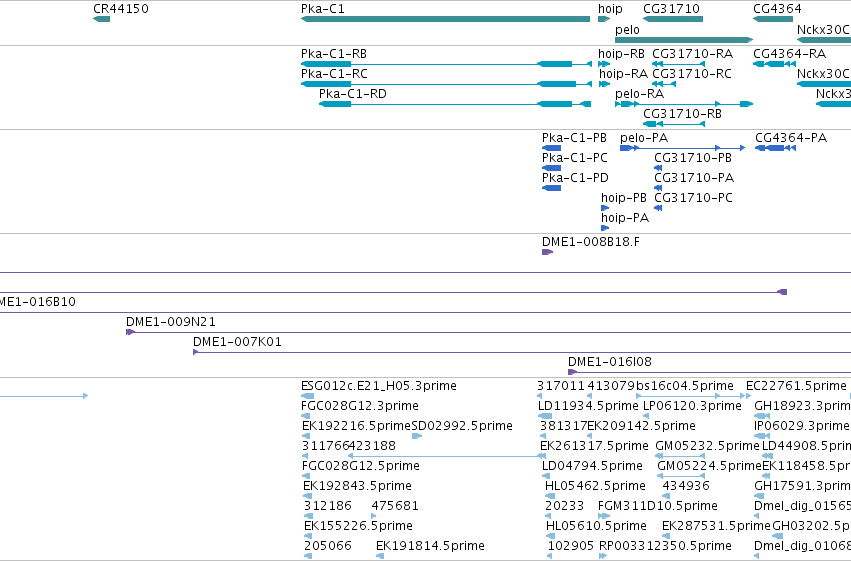
Task: Select the hoip-PB protein label
Action: point(624,198)
